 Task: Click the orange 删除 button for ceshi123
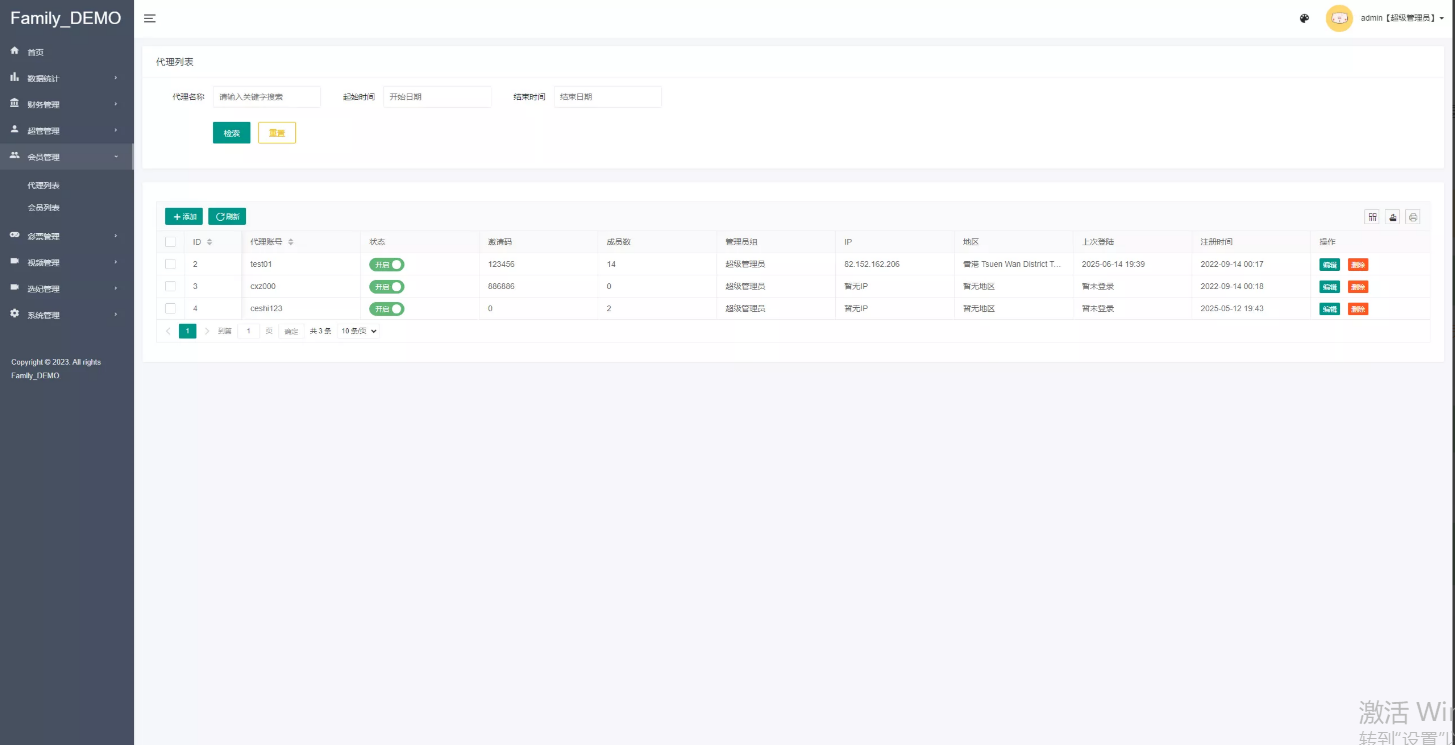click(x=1357, y=309)
